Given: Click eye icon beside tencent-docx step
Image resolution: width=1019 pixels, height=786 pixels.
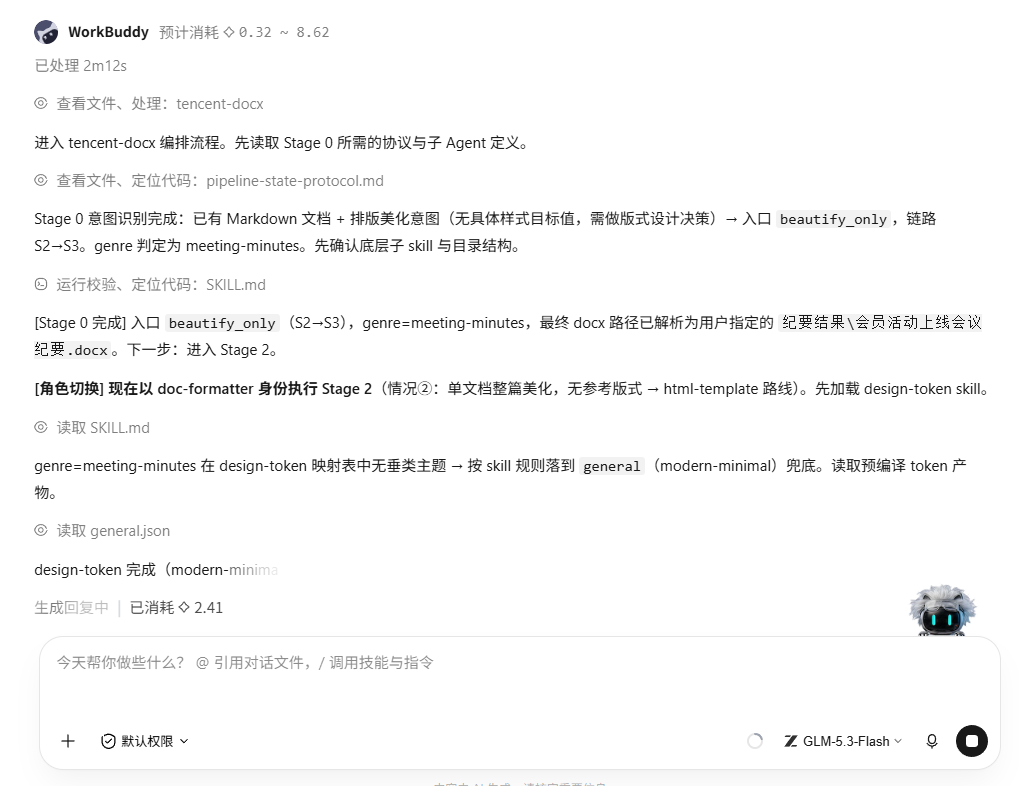Looking at the screenshot, I should click(x=41, y=103).
